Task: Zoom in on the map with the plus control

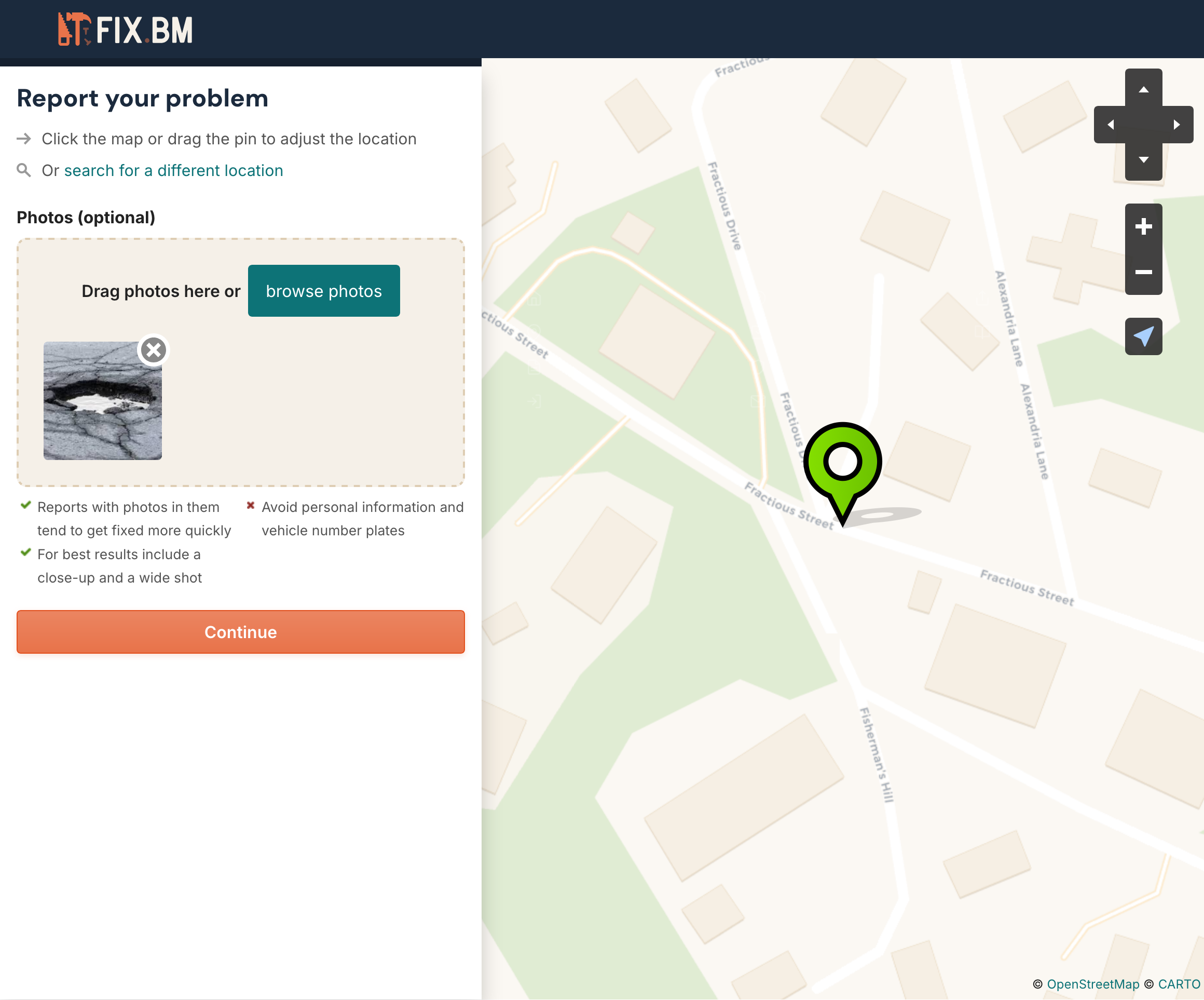Action: (1144, 226)
